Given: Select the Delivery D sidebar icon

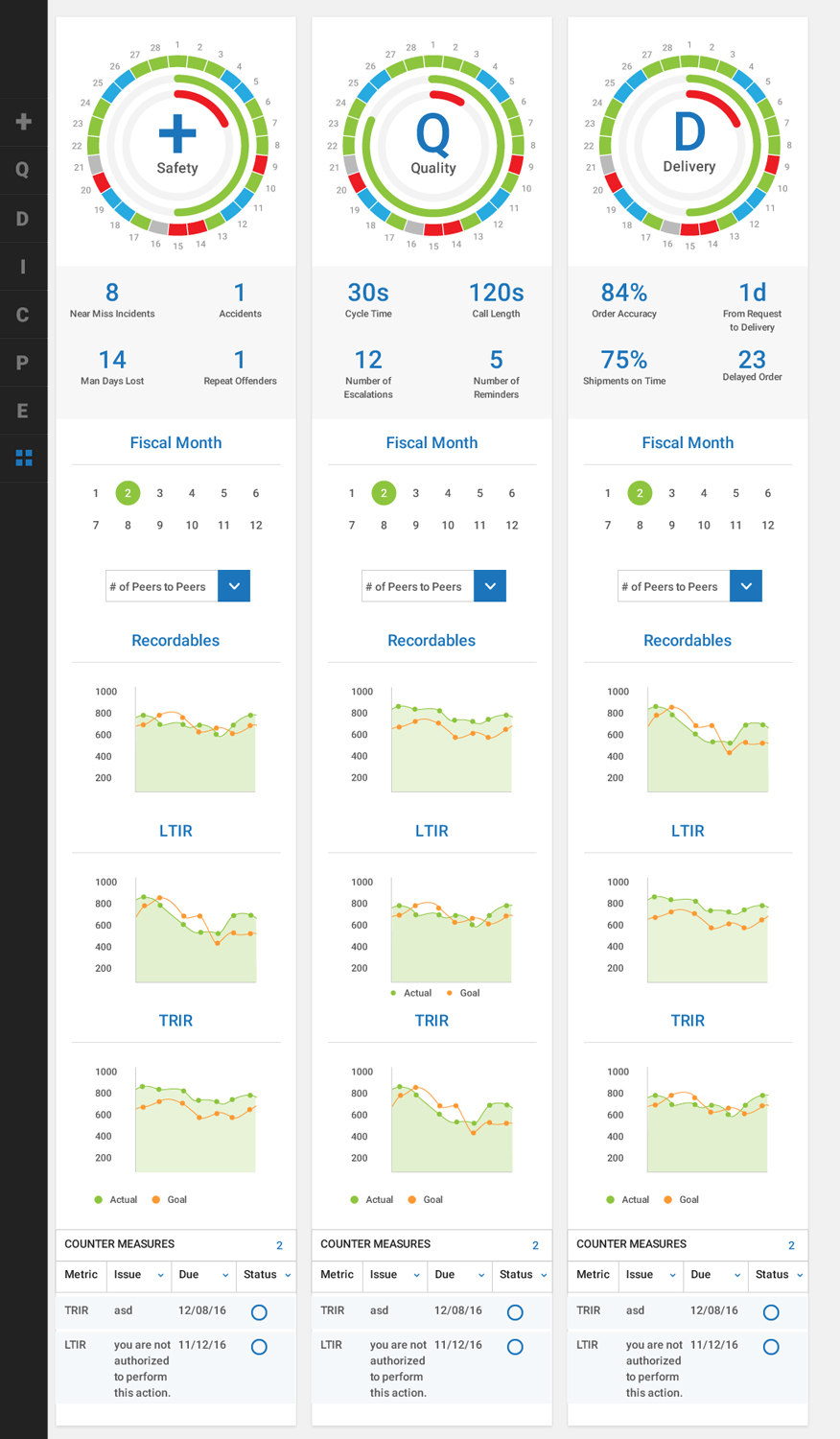Looking at the screenshot, I should [x=23, y=219].
